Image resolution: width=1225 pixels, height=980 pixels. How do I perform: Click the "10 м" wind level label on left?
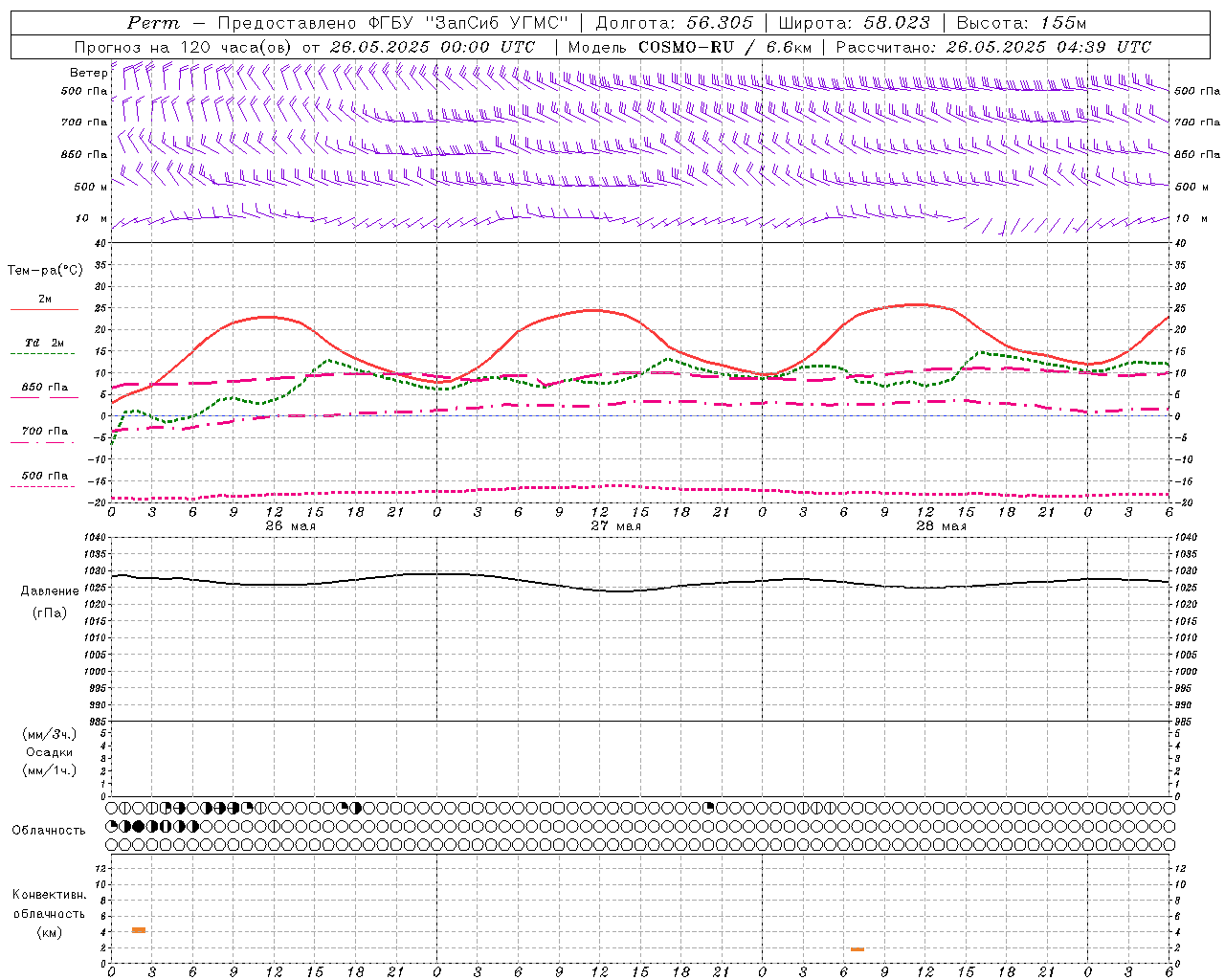coord(91,219)
